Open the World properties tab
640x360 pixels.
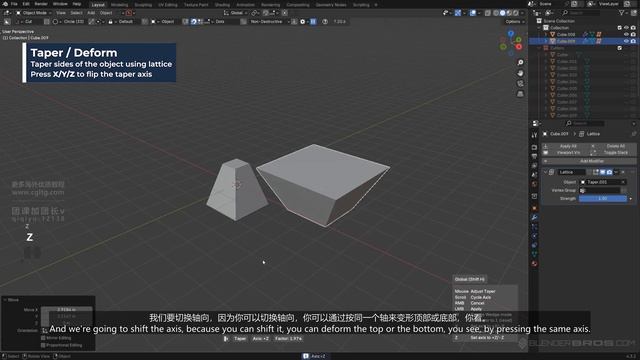point(534,185)
